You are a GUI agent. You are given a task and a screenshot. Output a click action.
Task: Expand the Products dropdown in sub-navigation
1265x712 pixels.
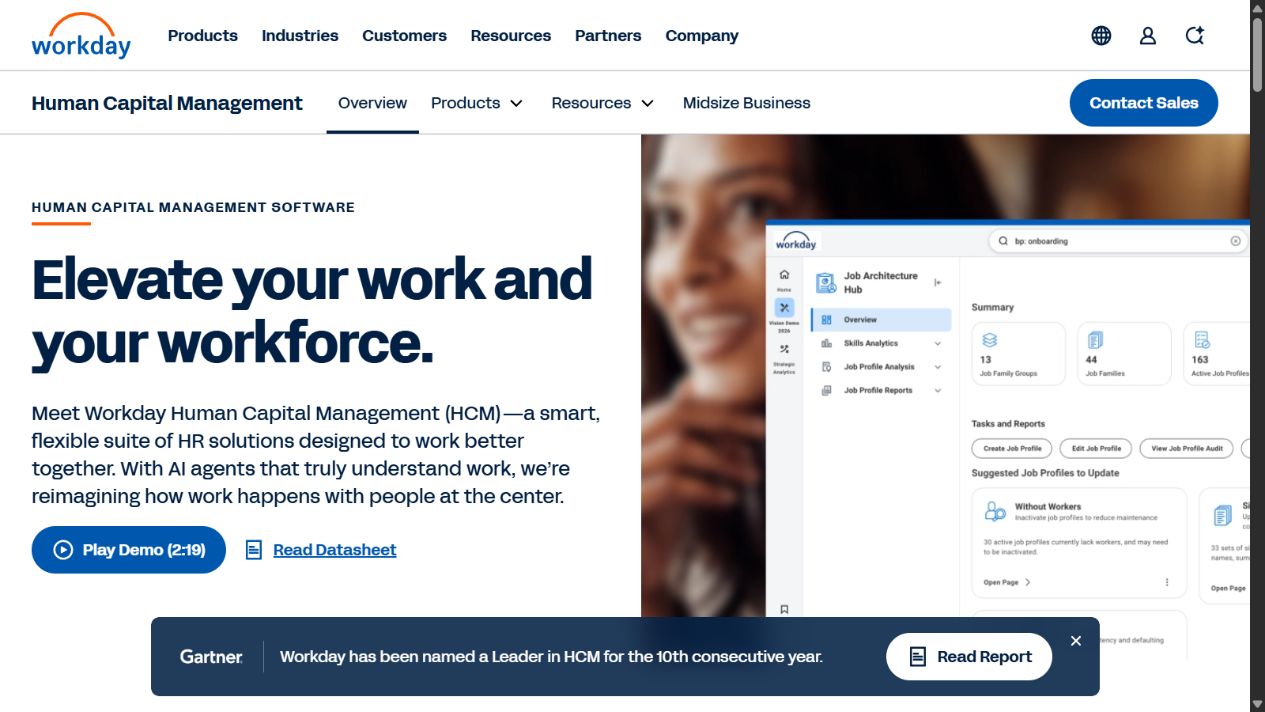click(x=516, y=103)
